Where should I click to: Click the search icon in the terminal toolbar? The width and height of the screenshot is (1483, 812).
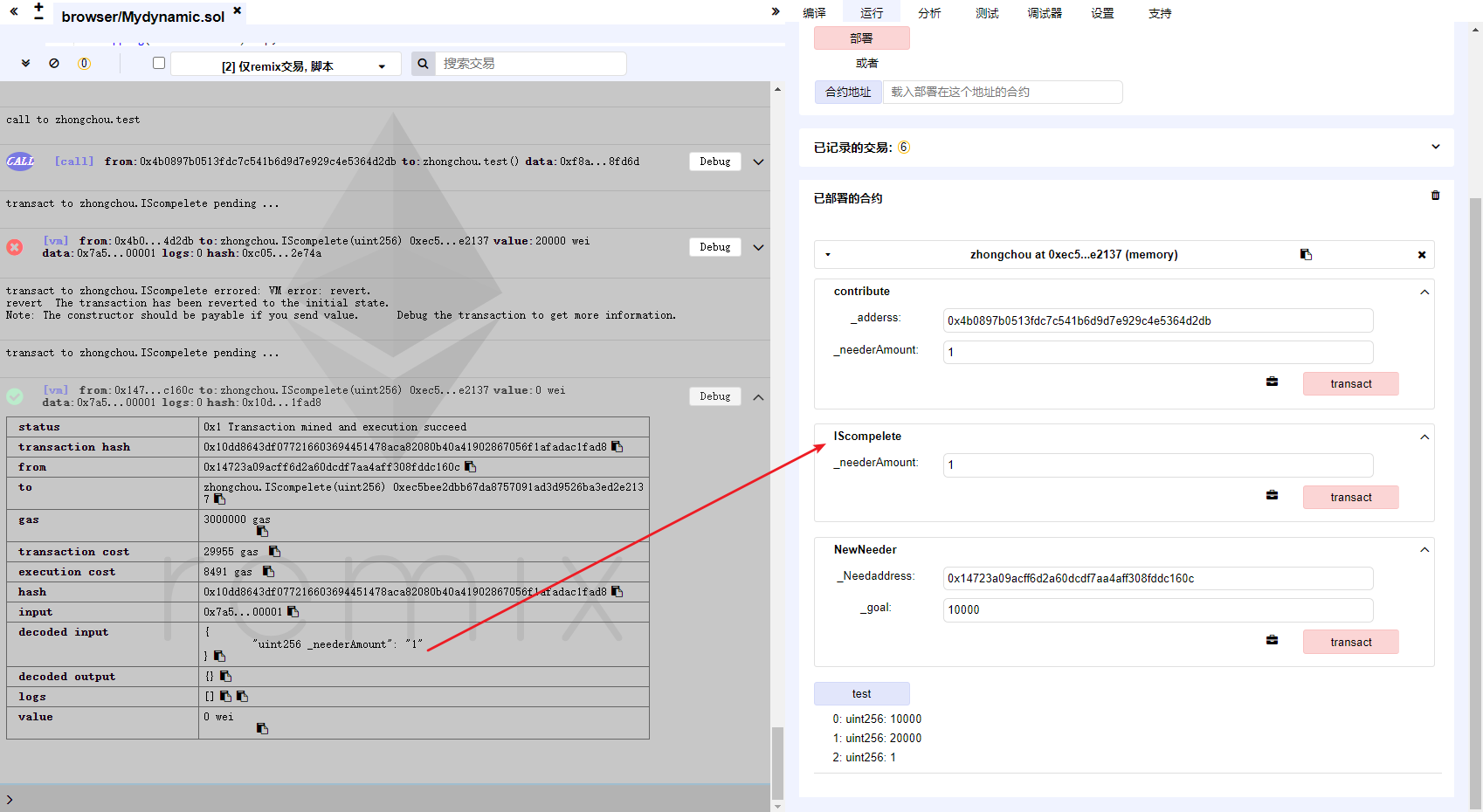[x=423, y=64]
